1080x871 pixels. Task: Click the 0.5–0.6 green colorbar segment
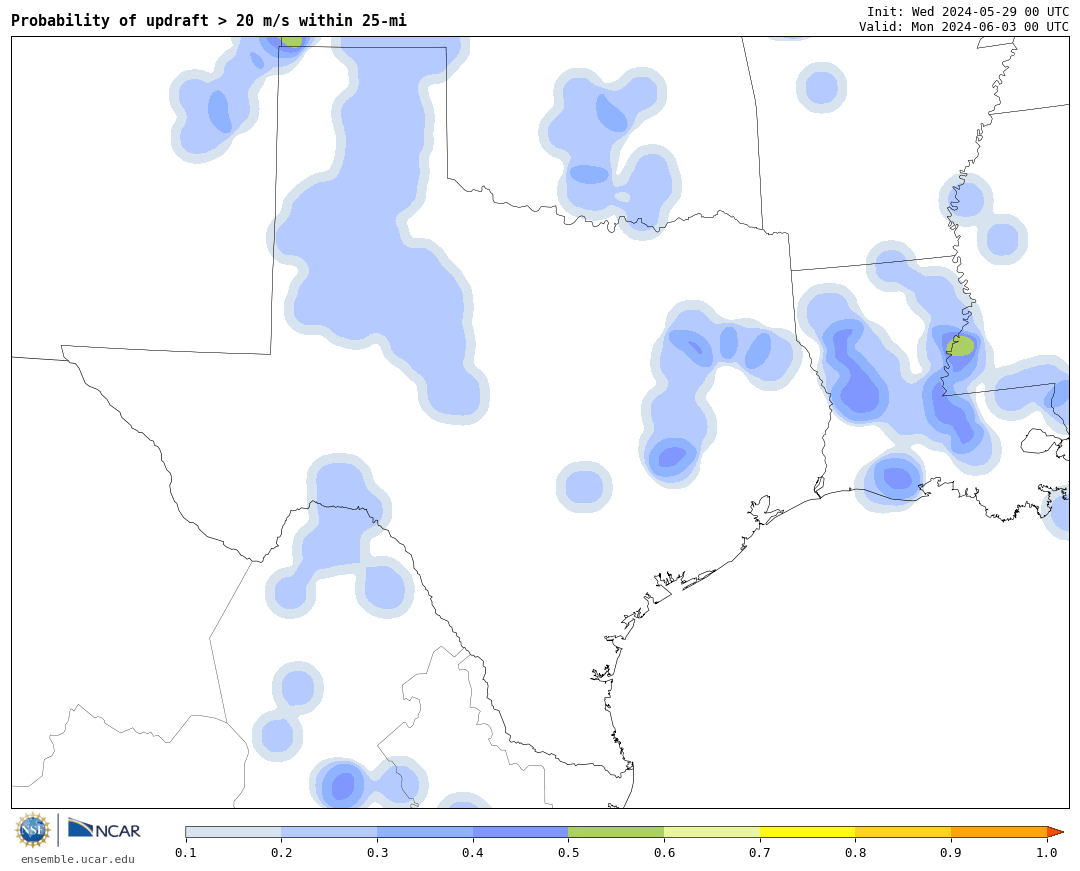point(616,832)
